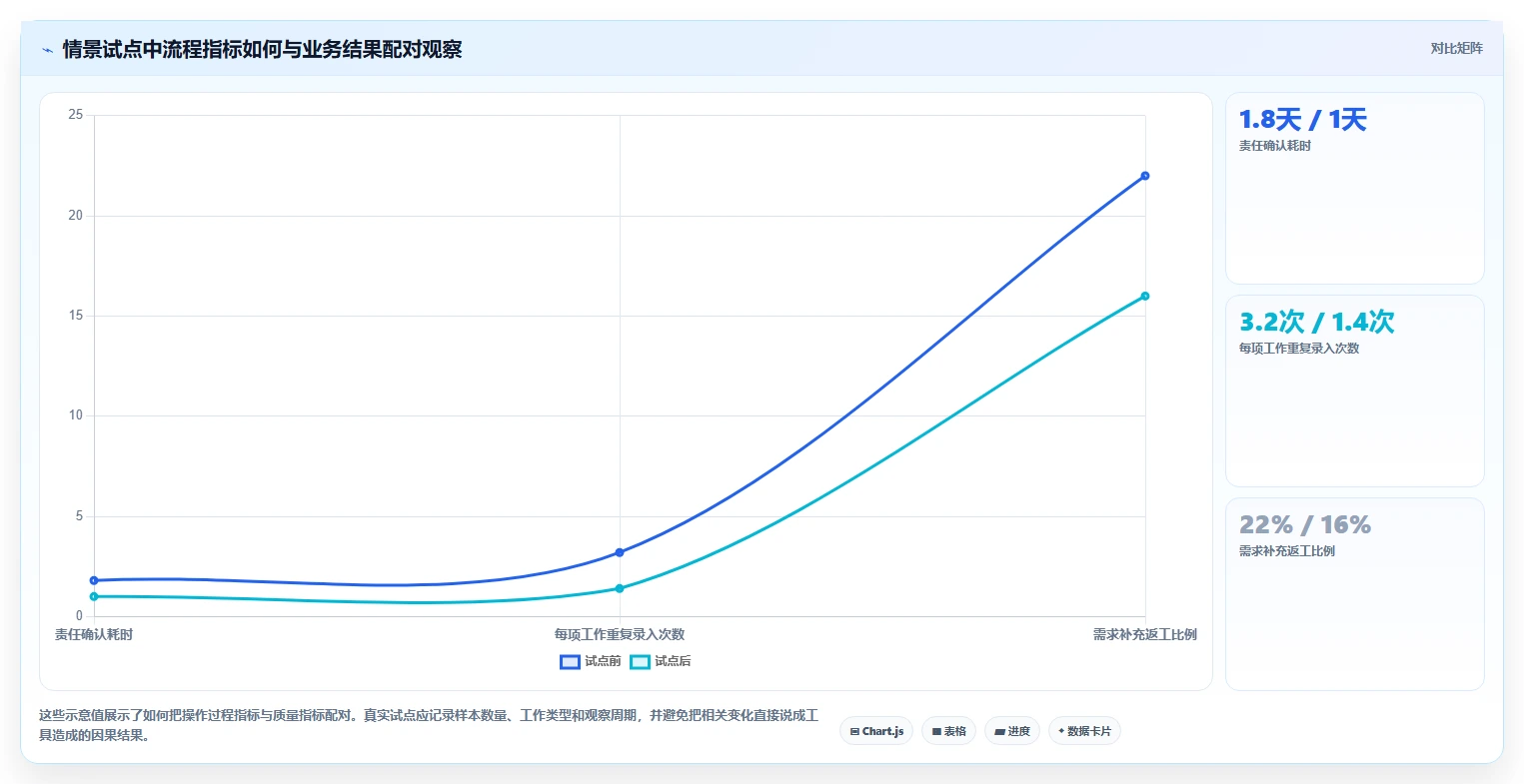
Task: Click the 试点后 data point at 责任确认耗时
Action: tap(94, 596)
